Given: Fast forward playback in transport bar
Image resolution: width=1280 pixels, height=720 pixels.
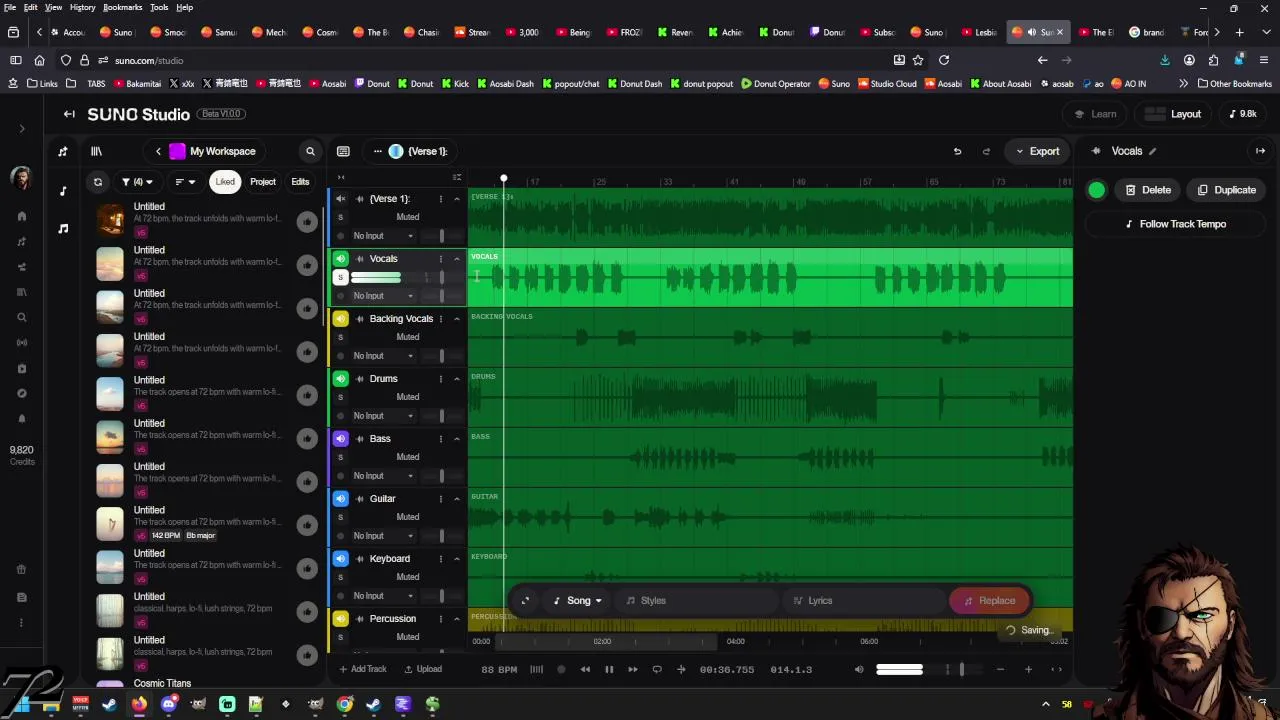Looking at the screenshot, I should [x=633, y=669].
